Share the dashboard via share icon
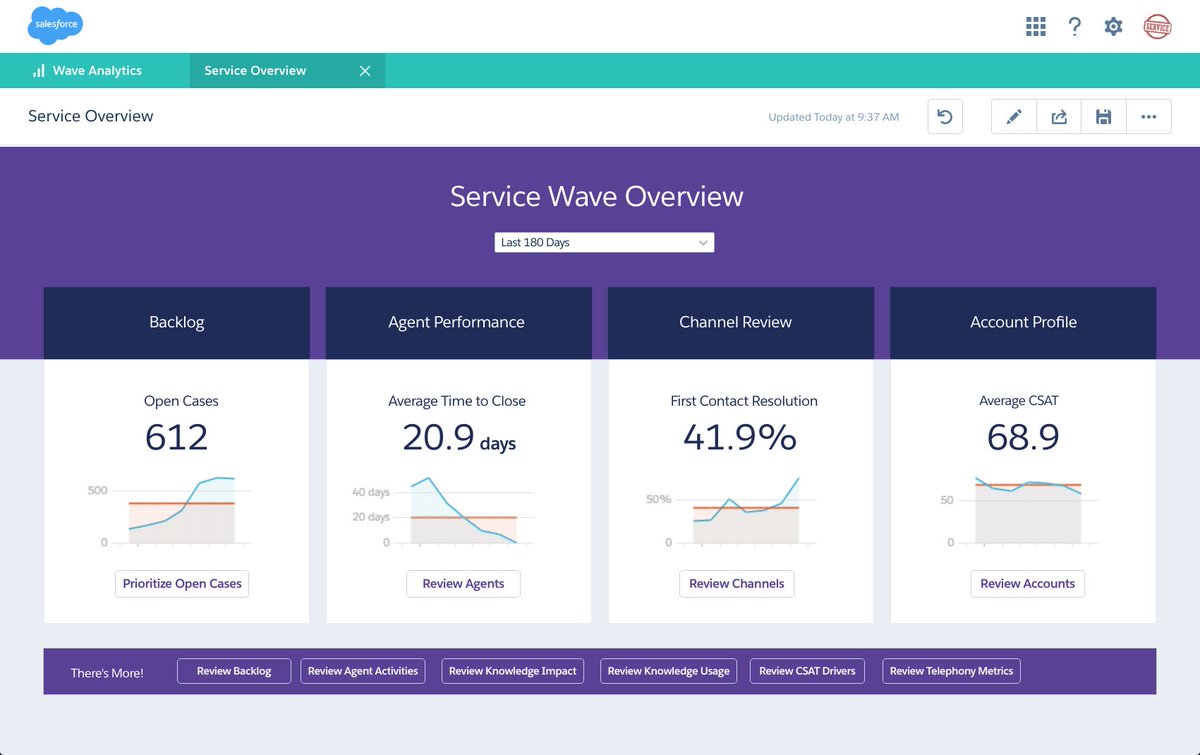This screenshot has width=1200, height=755. pyautogui.click(x=1059, y=117)
